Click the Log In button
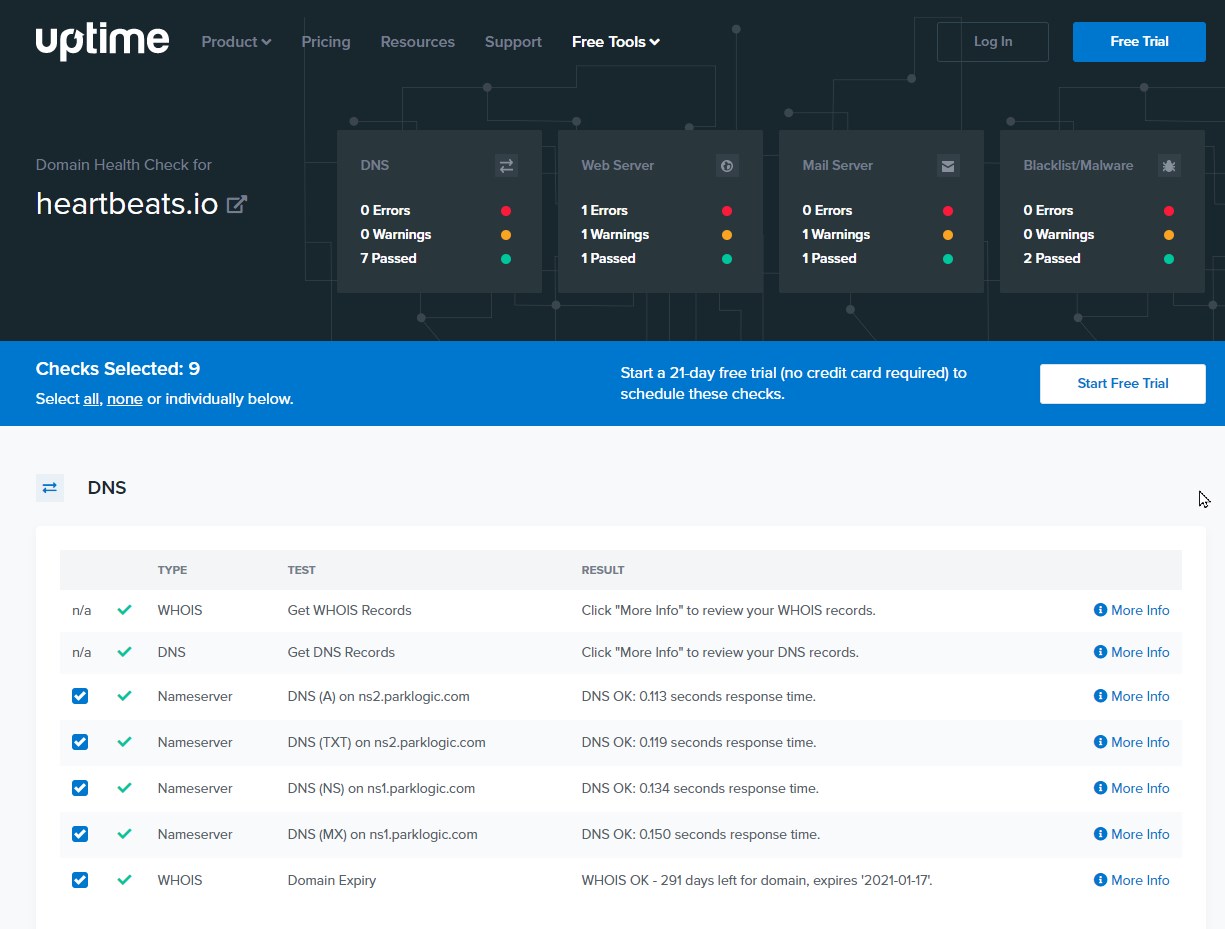Screen dimensions: 1225x929 tap(992, 42)
